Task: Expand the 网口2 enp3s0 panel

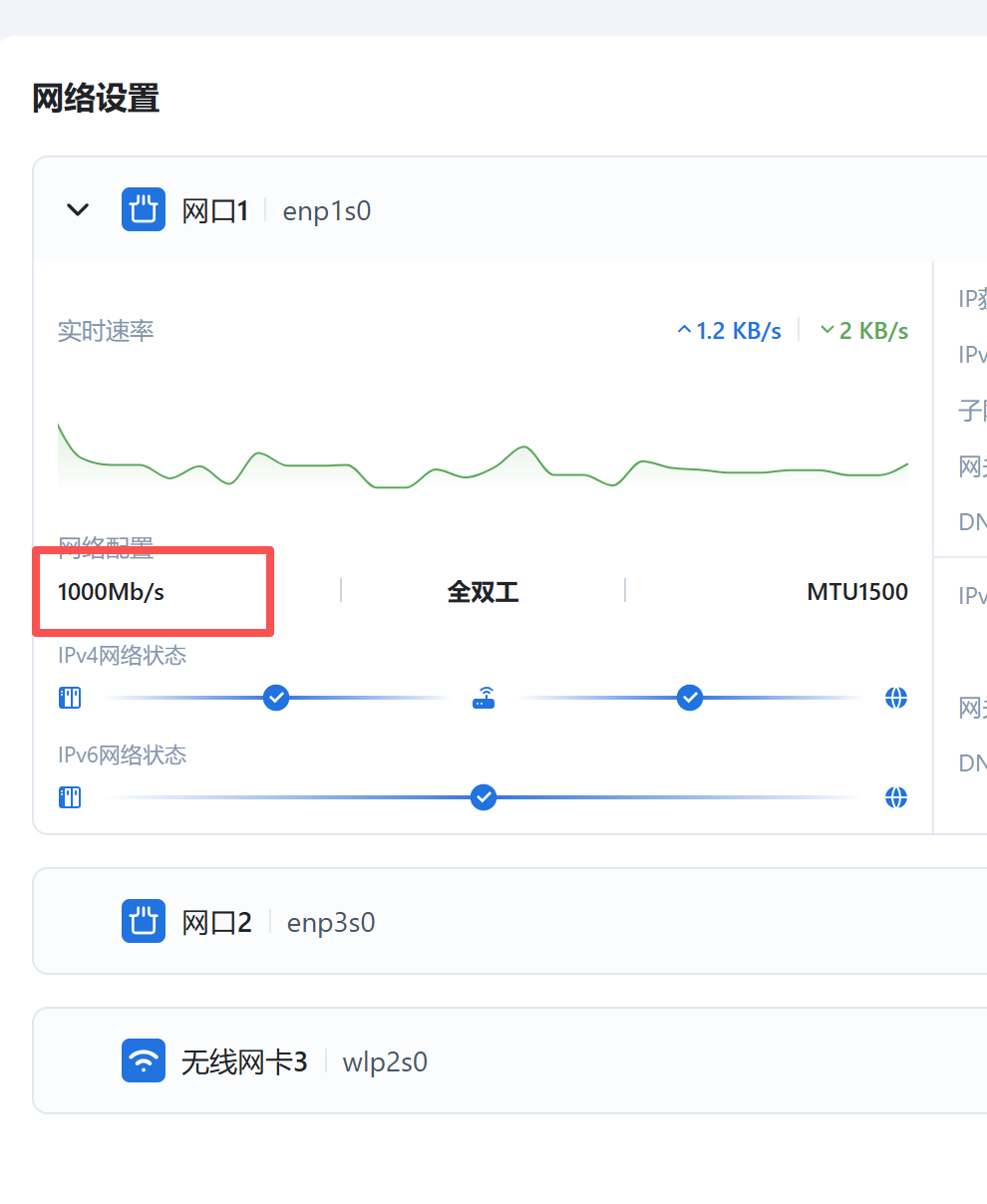Action: click(498, 921)
